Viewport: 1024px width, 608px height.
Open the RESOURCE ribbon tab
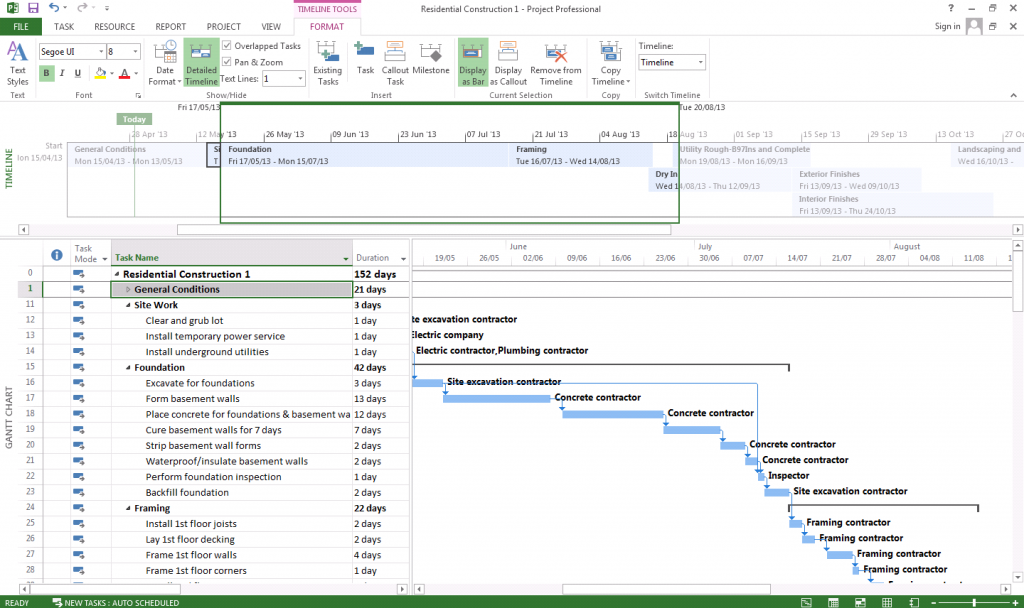tap(114, 27)
